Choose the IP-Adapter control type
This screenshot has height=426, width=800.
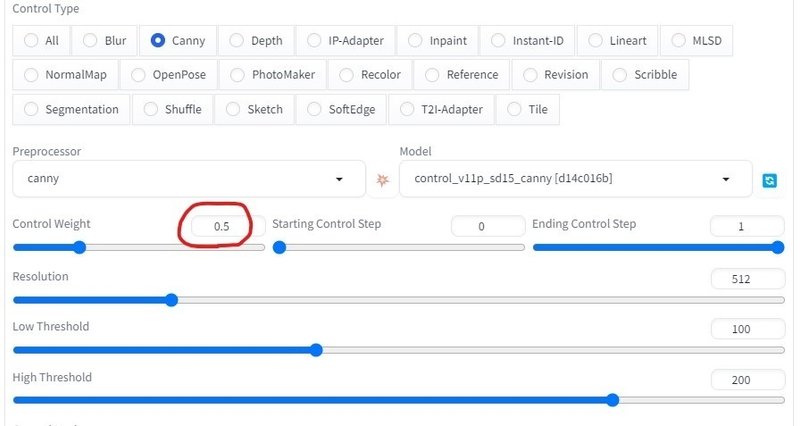point(347,41)
